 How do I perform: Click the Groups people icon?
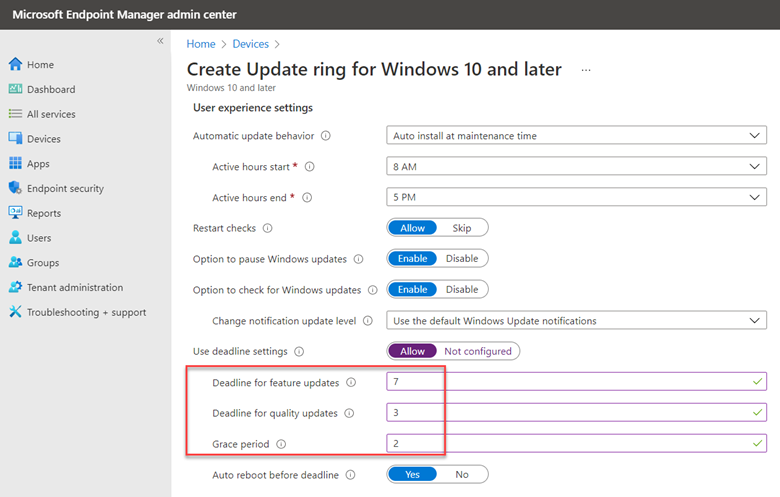click(x=15, y=262)
